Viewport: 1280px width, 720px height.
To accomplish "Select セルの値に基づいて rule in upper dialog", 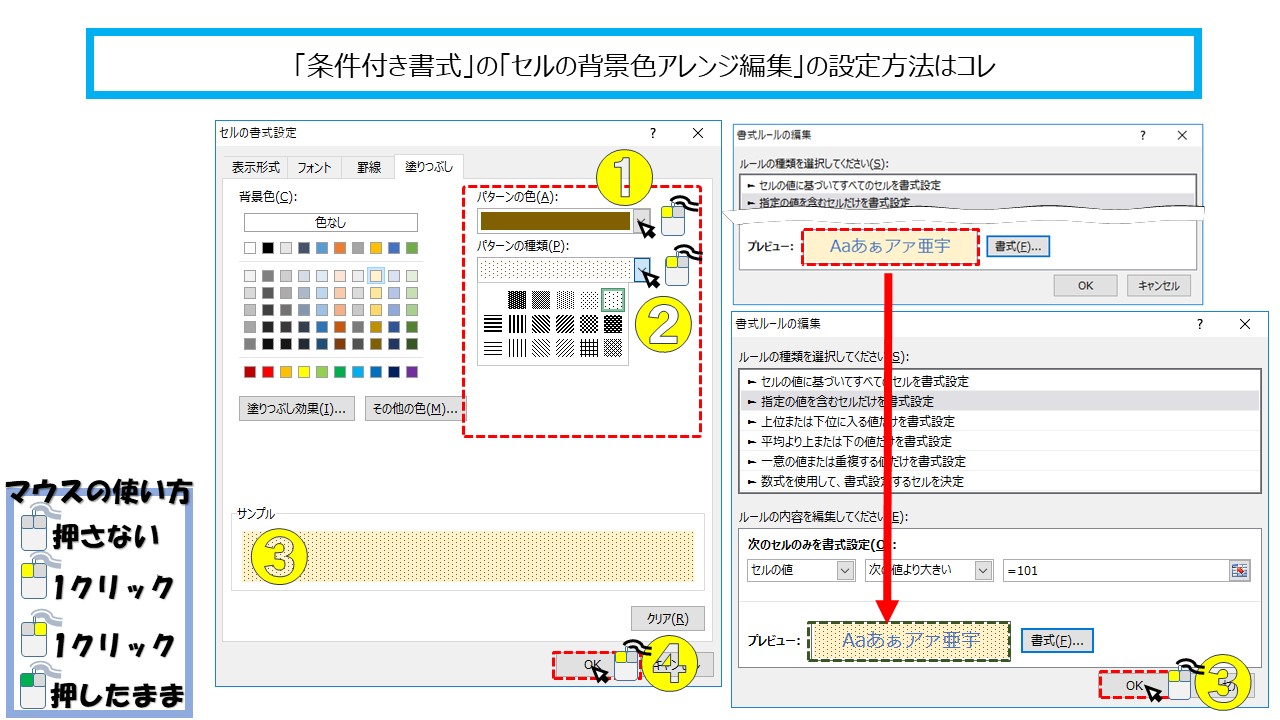I will click(x=967, y=185).
